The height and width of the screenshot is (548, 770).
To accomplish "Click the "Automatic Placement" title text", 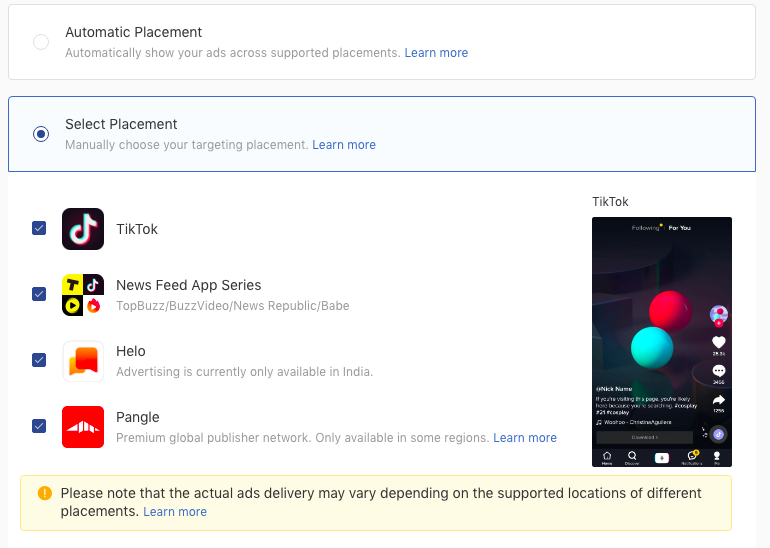I will (x=134, y=32).
